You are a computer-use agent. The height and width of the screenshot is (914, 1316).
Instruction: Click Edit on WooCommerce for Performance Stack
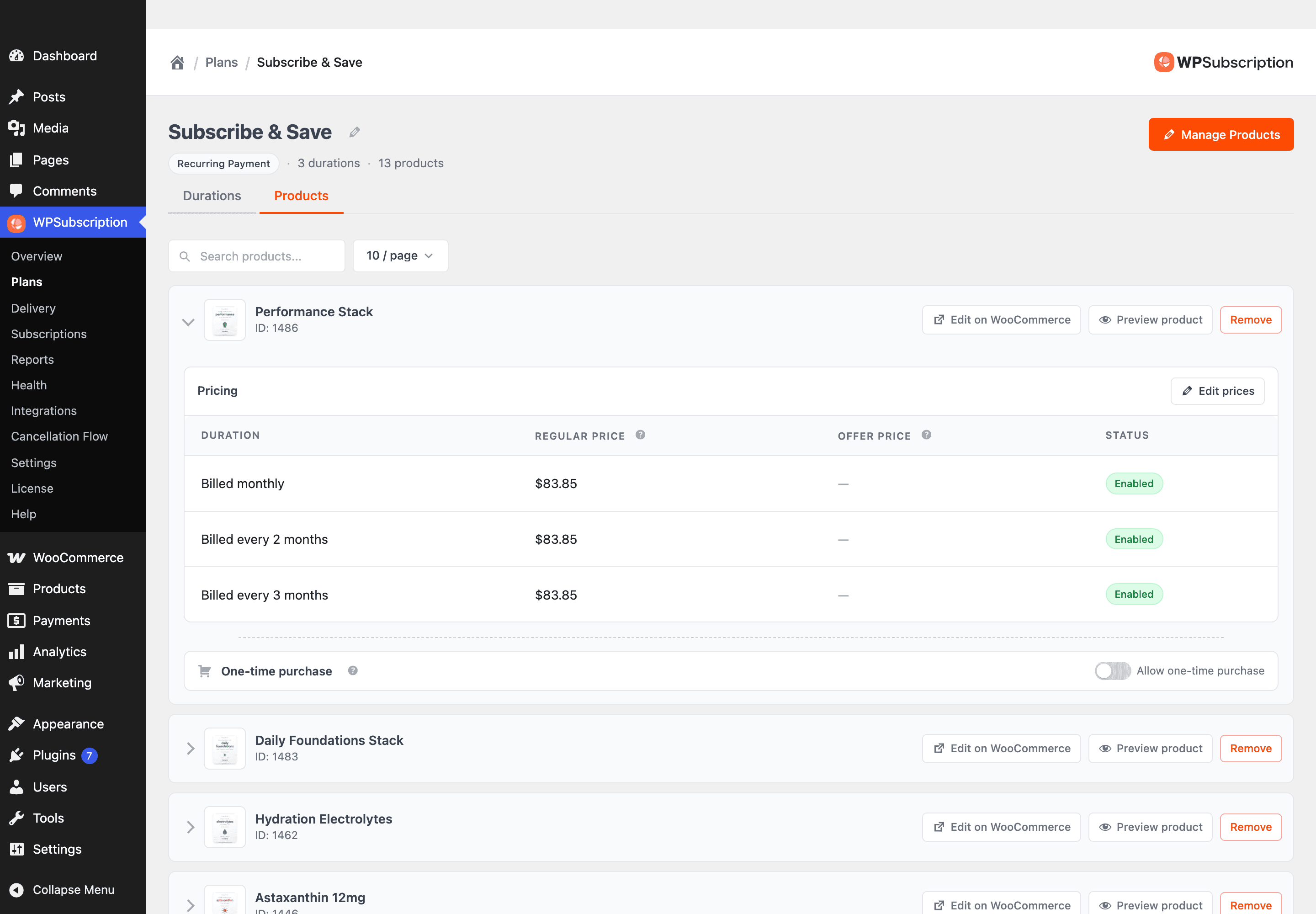[x=1001, y=320]
